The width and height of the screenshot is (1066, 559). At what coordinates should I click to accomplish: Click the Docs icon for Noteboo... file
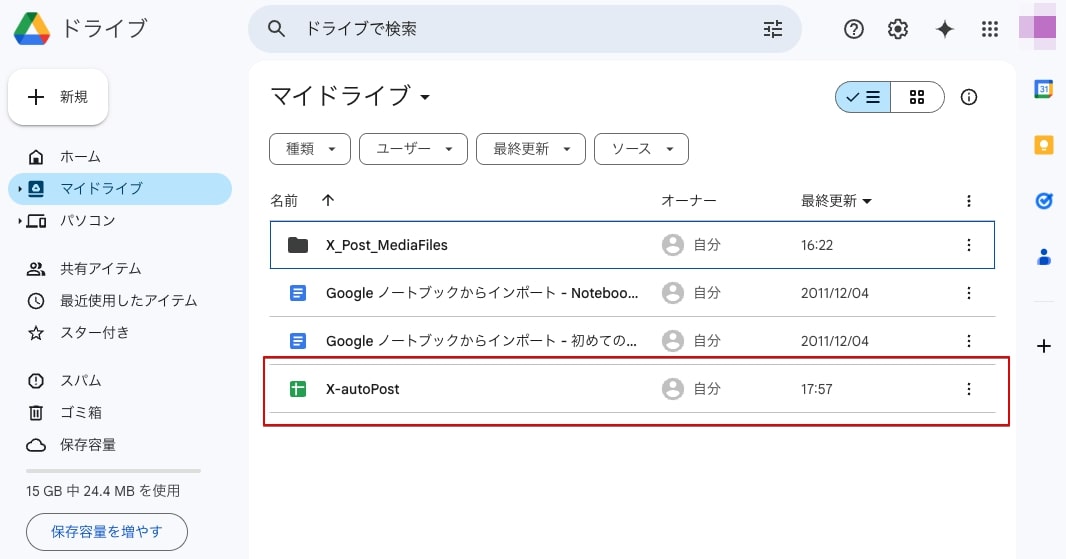tap(298, 293)
